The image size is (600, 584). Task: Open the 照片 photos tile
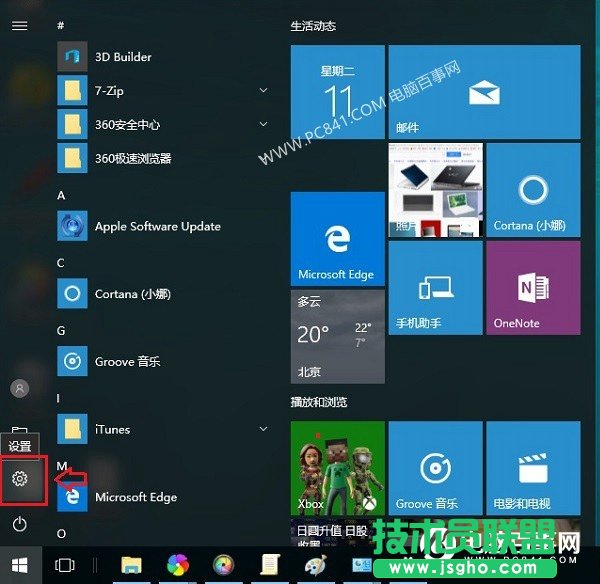pos(435,190)
